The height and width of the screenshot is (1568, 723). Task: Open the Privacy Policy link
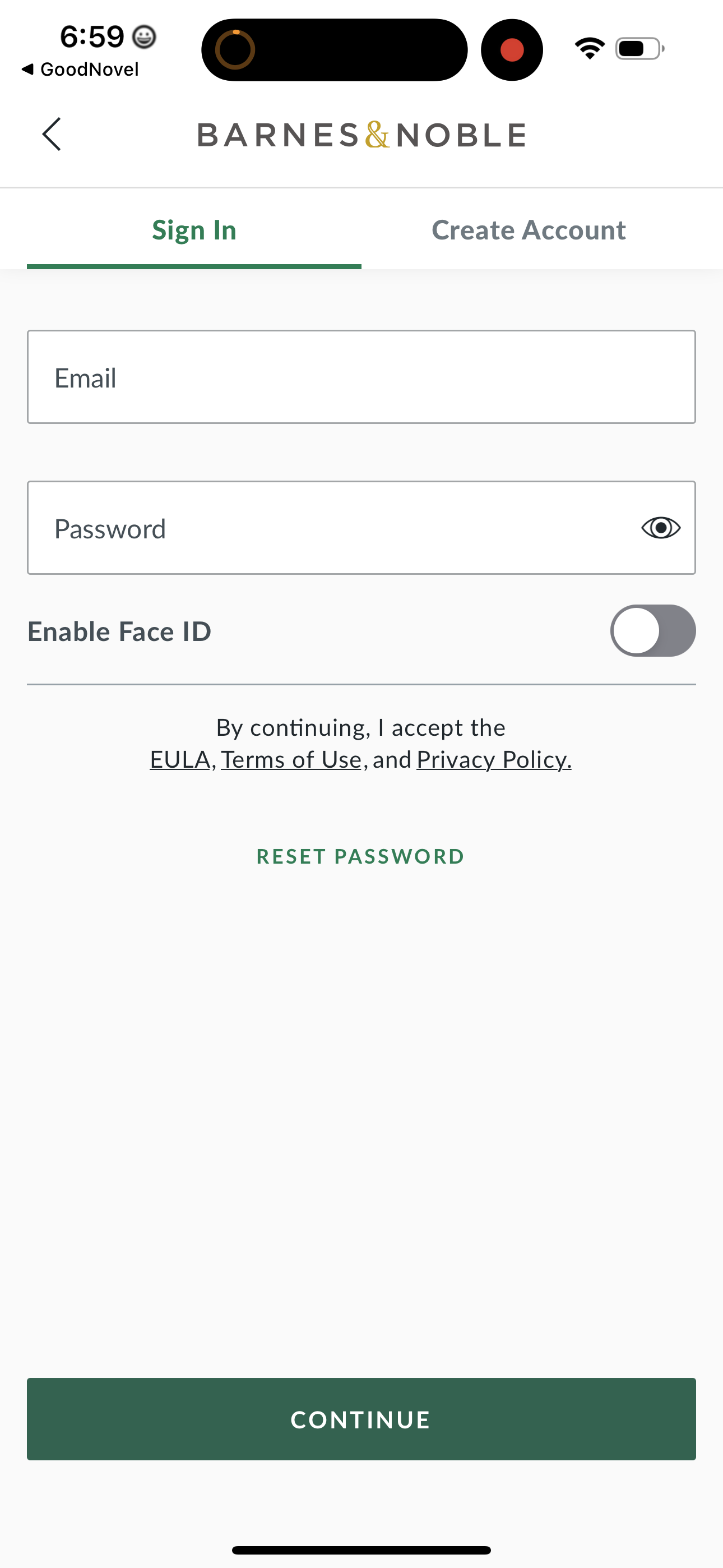point(494,760)
